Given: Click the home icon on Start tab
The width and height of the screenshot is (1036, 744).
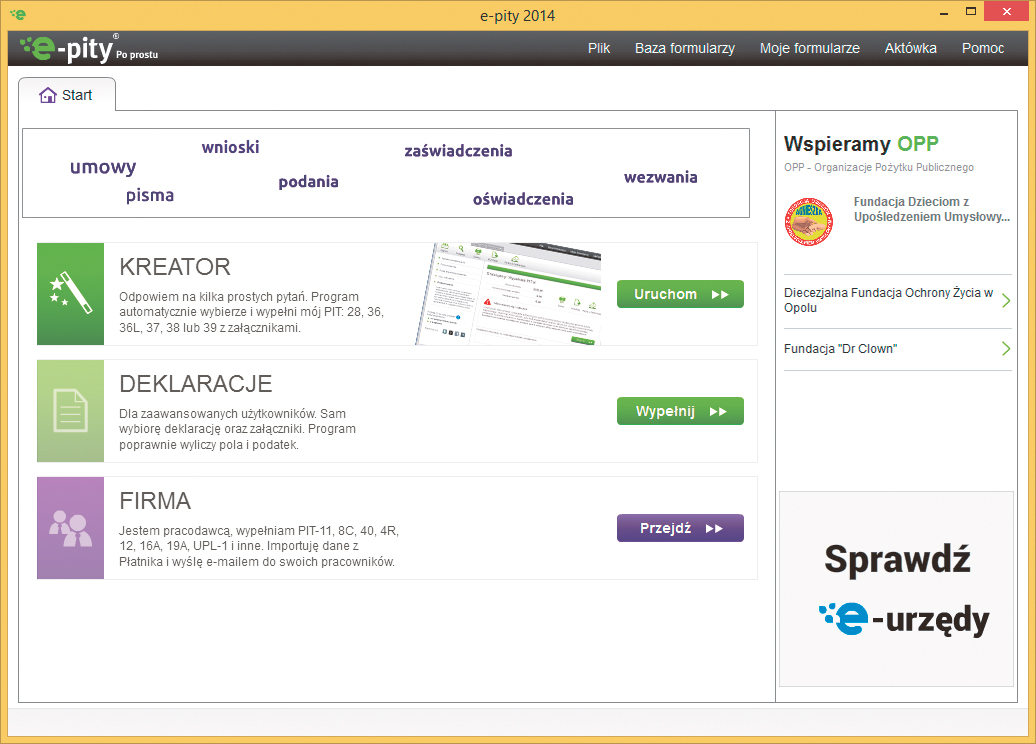Looking at the screenshot, I should pyautogui.click(x=47, y=95).
